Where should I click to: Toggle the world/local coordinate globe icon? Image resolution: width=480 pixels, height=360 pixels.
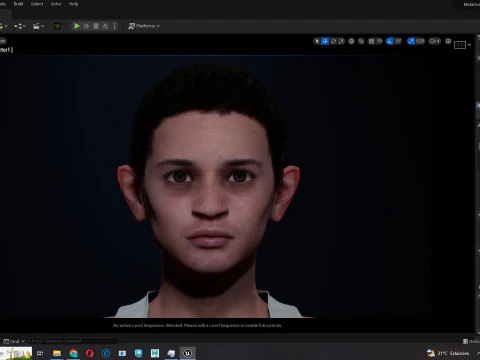(351, 41)
